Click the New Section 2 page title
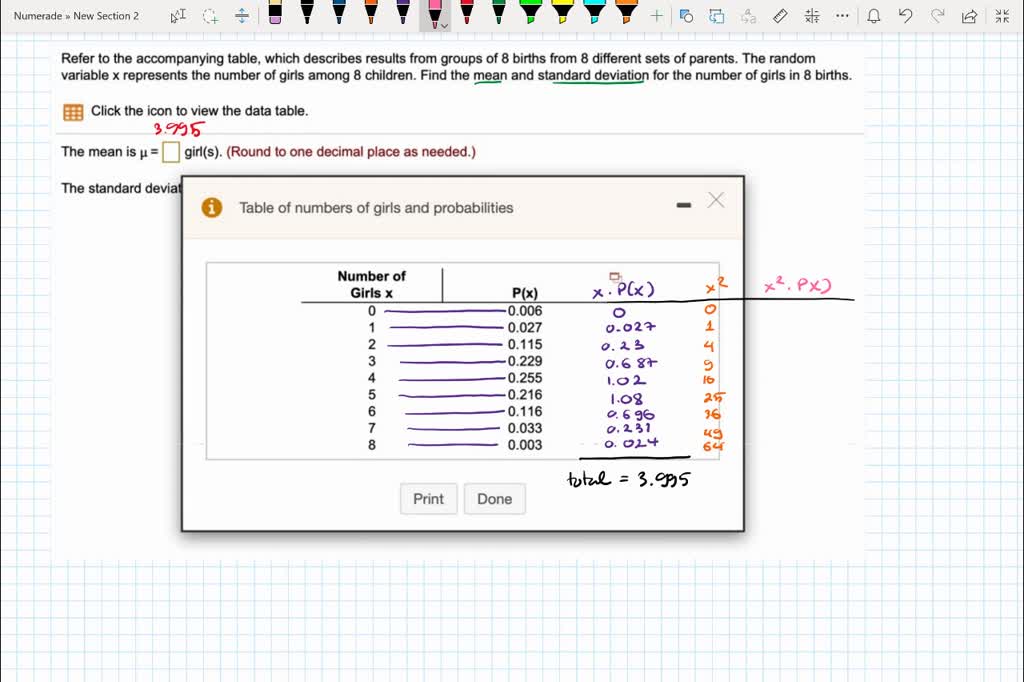 coord(80,15)
